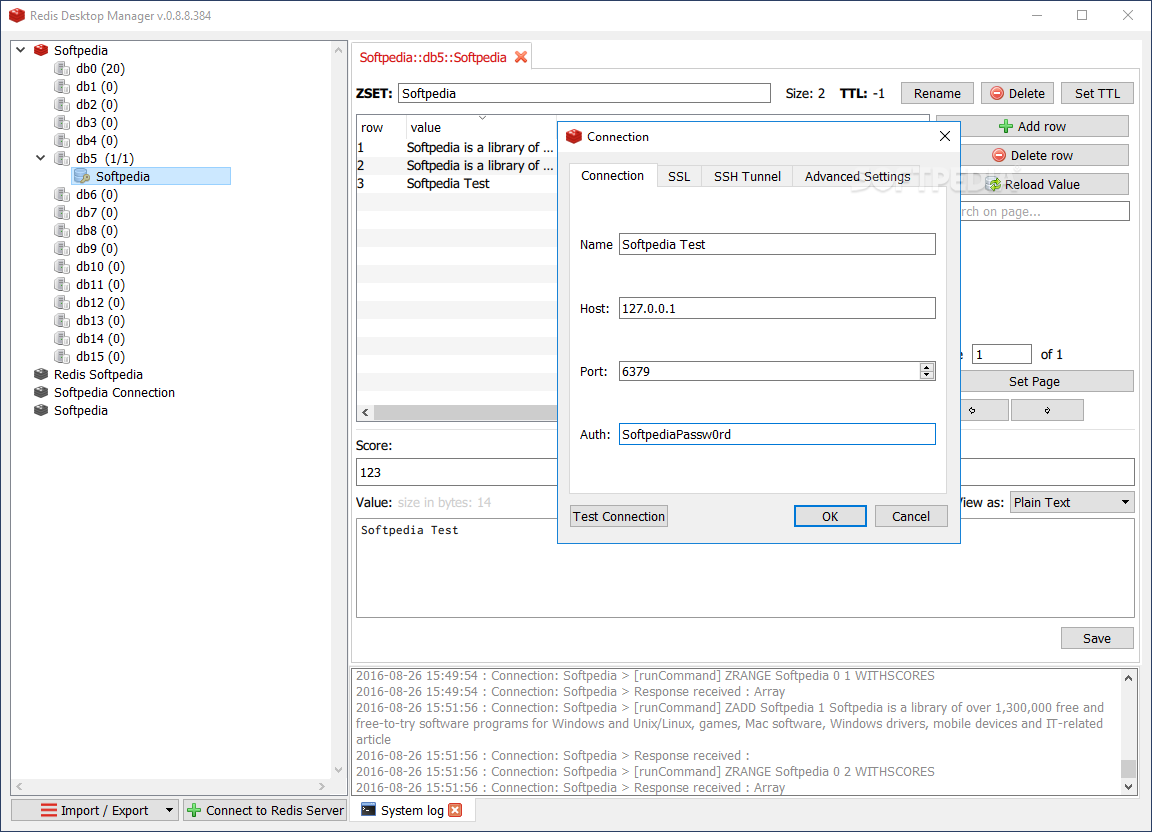Click the db1 (0) database icon
The image size is (1152, 832).
pyautogui.click(x=62, y=86)
